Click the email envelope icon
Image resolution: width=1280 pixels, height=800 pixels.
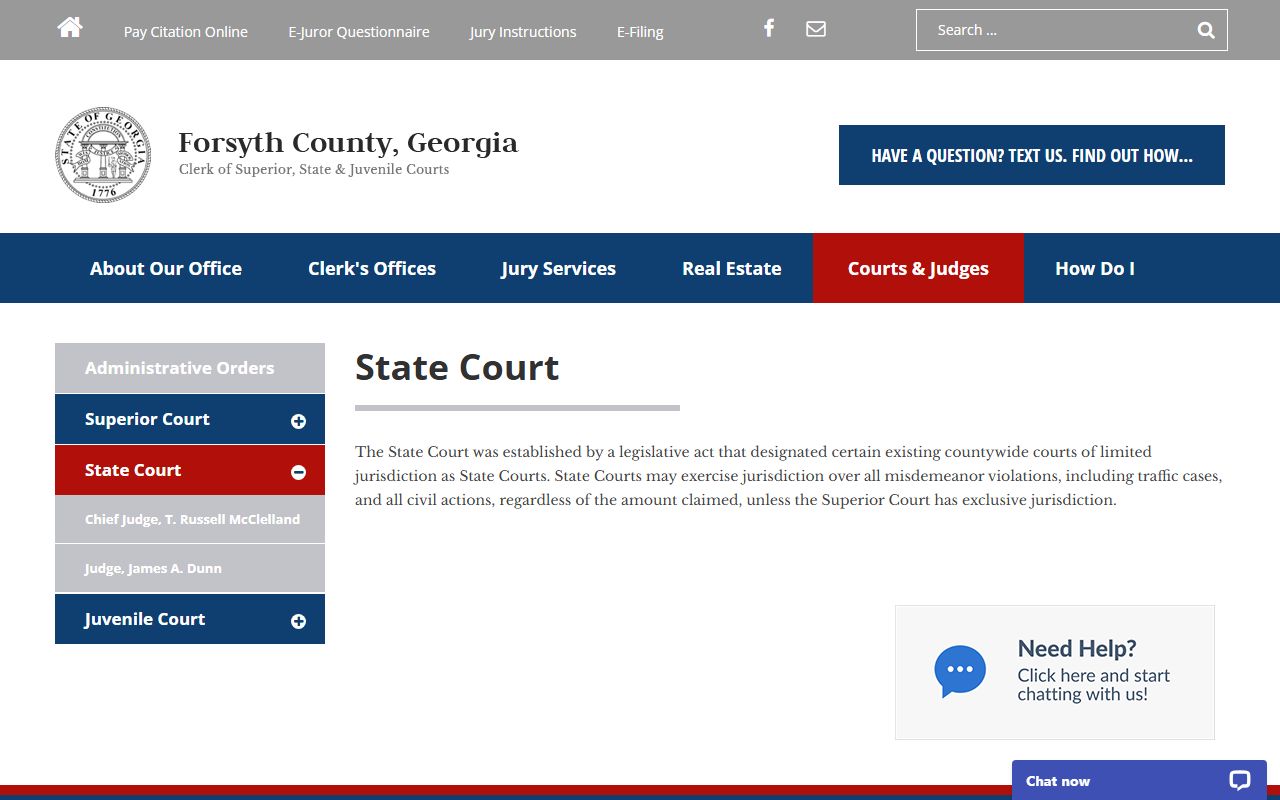pyautogui.click(x=816, y=29)
